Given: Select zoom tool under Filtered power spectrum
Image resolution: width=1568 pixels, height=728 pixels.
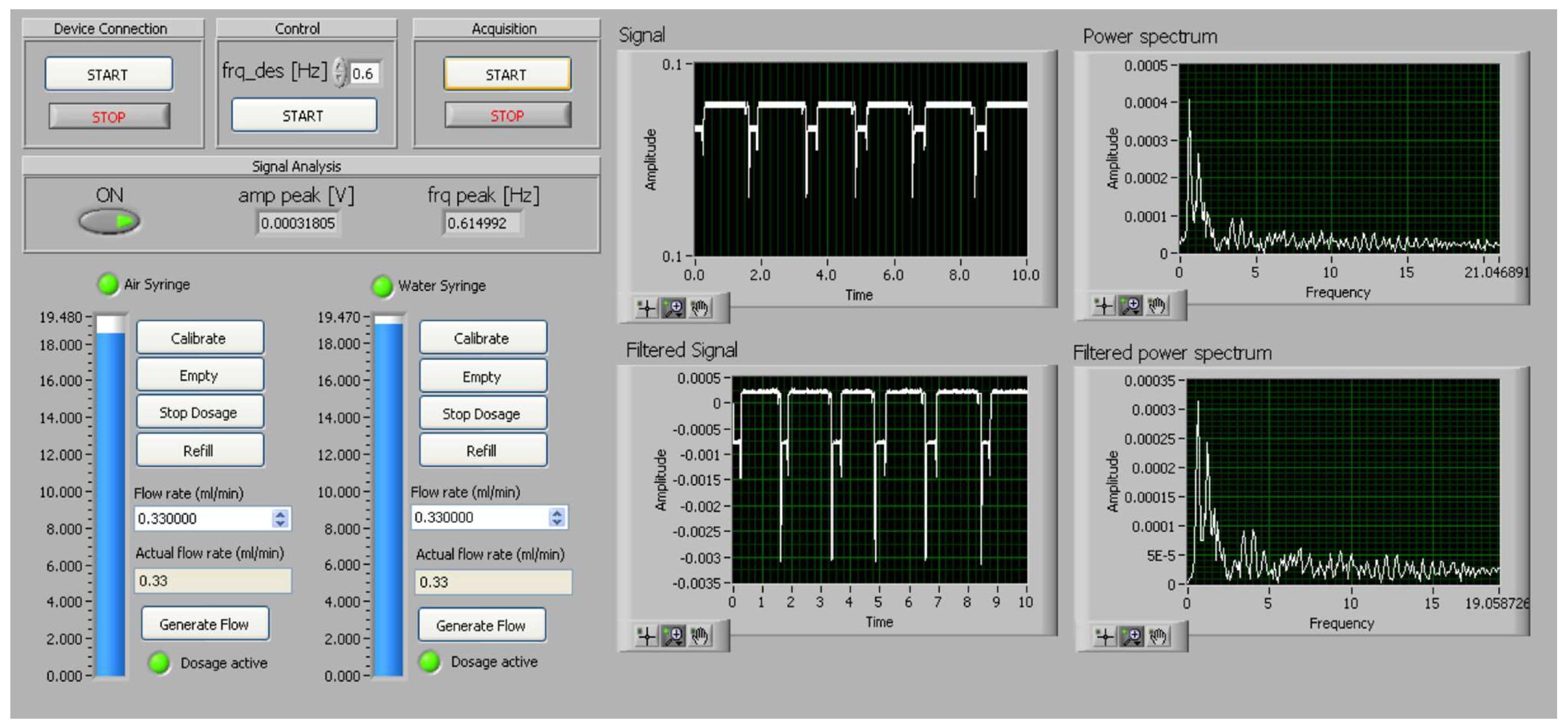Looking at the screenshot, I should 1132,637.
